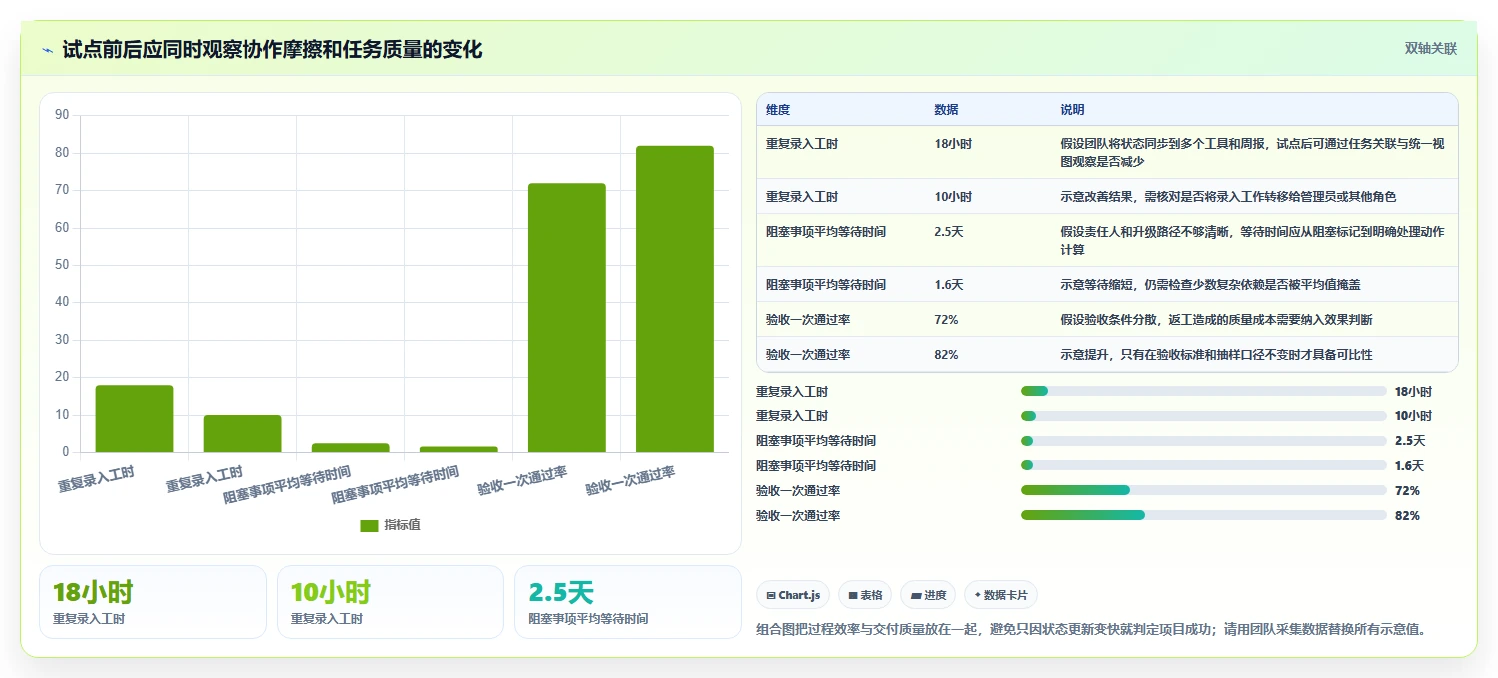
Task: Click the description starting 示意改善结果
Action: click(x=1228, y=197)
